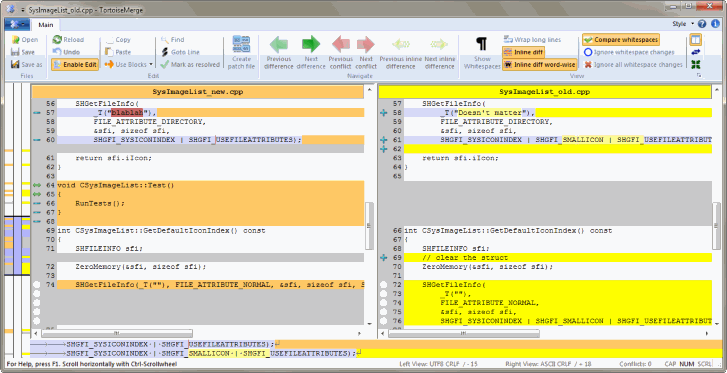Click 'void CSysImageList::Test()' line

click(210, 185)
